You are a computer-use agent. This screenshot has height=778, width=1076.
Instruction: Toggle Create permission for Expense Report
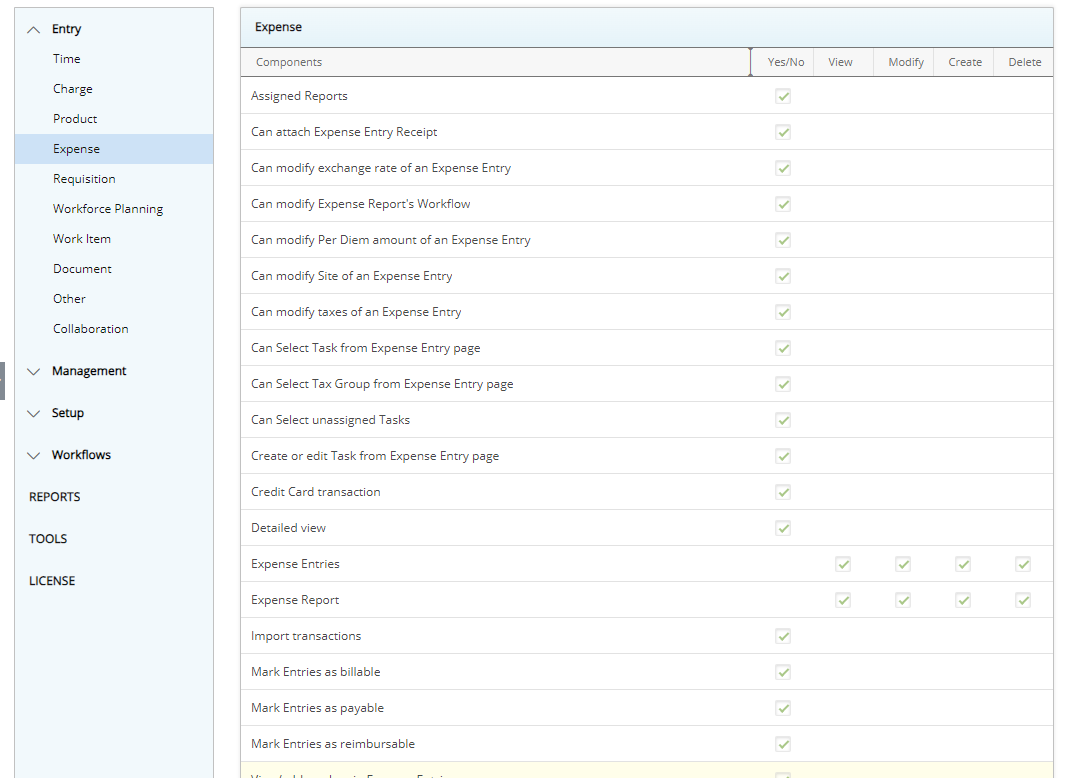point(963,600)
